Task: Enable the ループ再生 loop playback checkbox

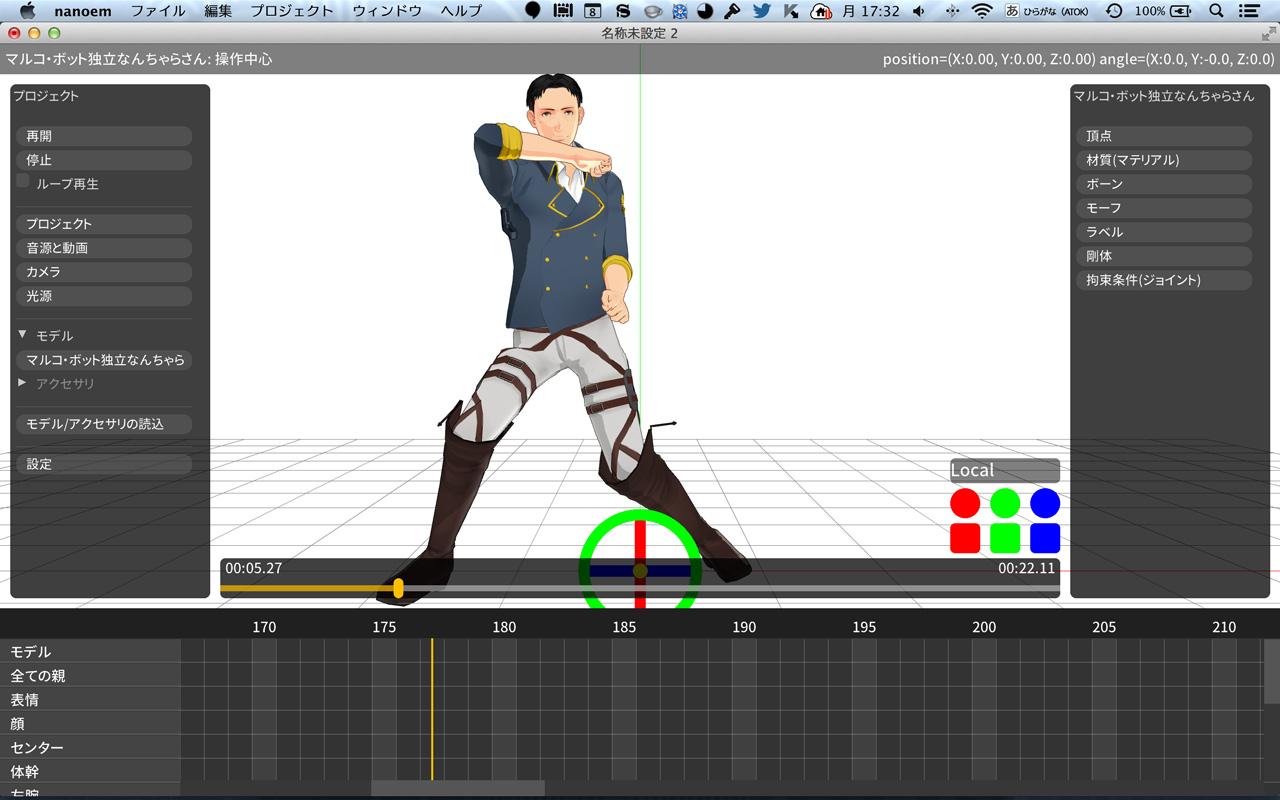Action: coord(22,180)
